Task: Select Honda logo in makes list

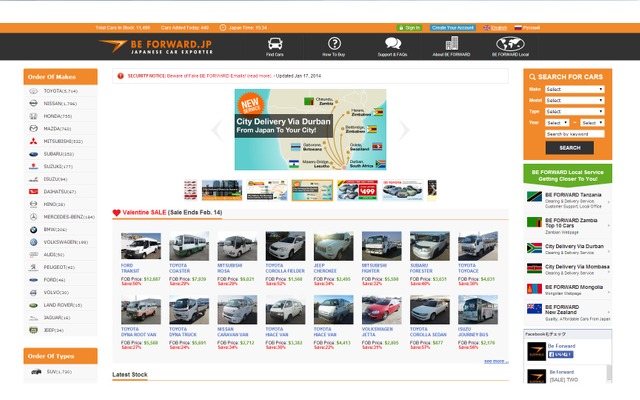Action: (33, 116)
